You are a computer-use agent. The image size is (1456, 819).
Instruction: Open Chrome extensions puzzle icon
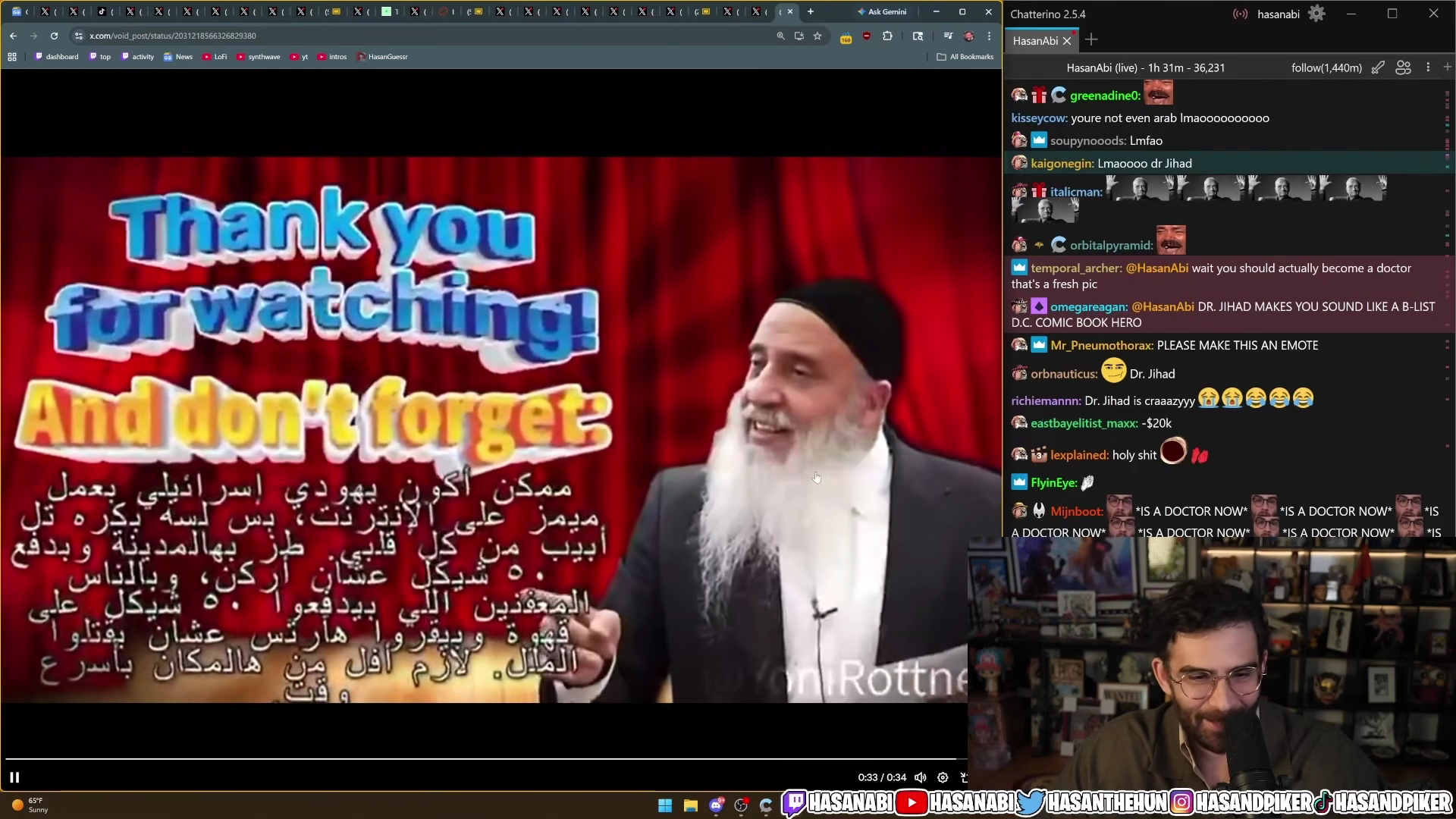pos(887,36)
